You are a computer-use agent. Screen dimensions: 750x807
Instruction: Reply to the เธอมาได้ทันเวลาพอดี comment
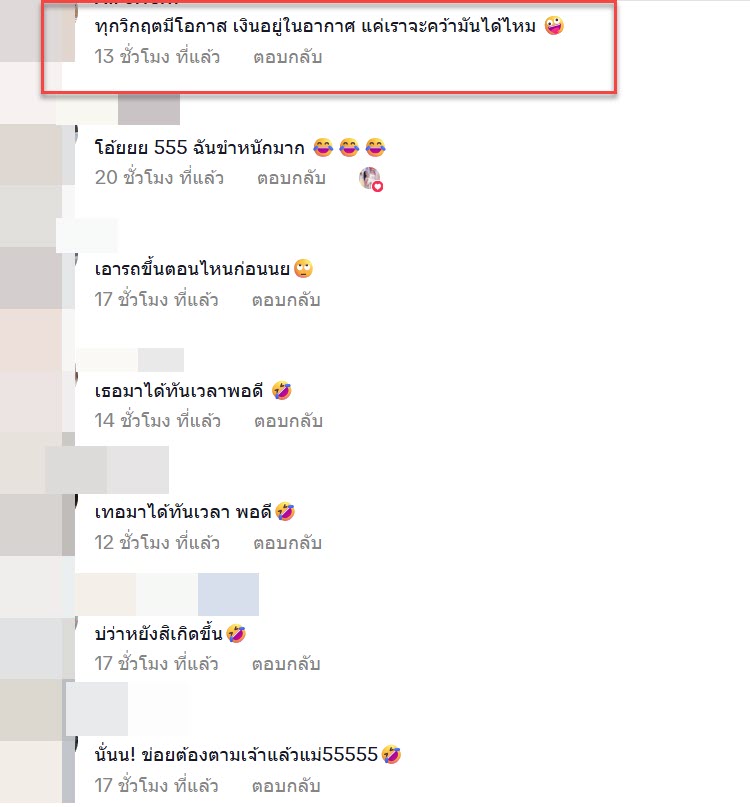[288, 421]
